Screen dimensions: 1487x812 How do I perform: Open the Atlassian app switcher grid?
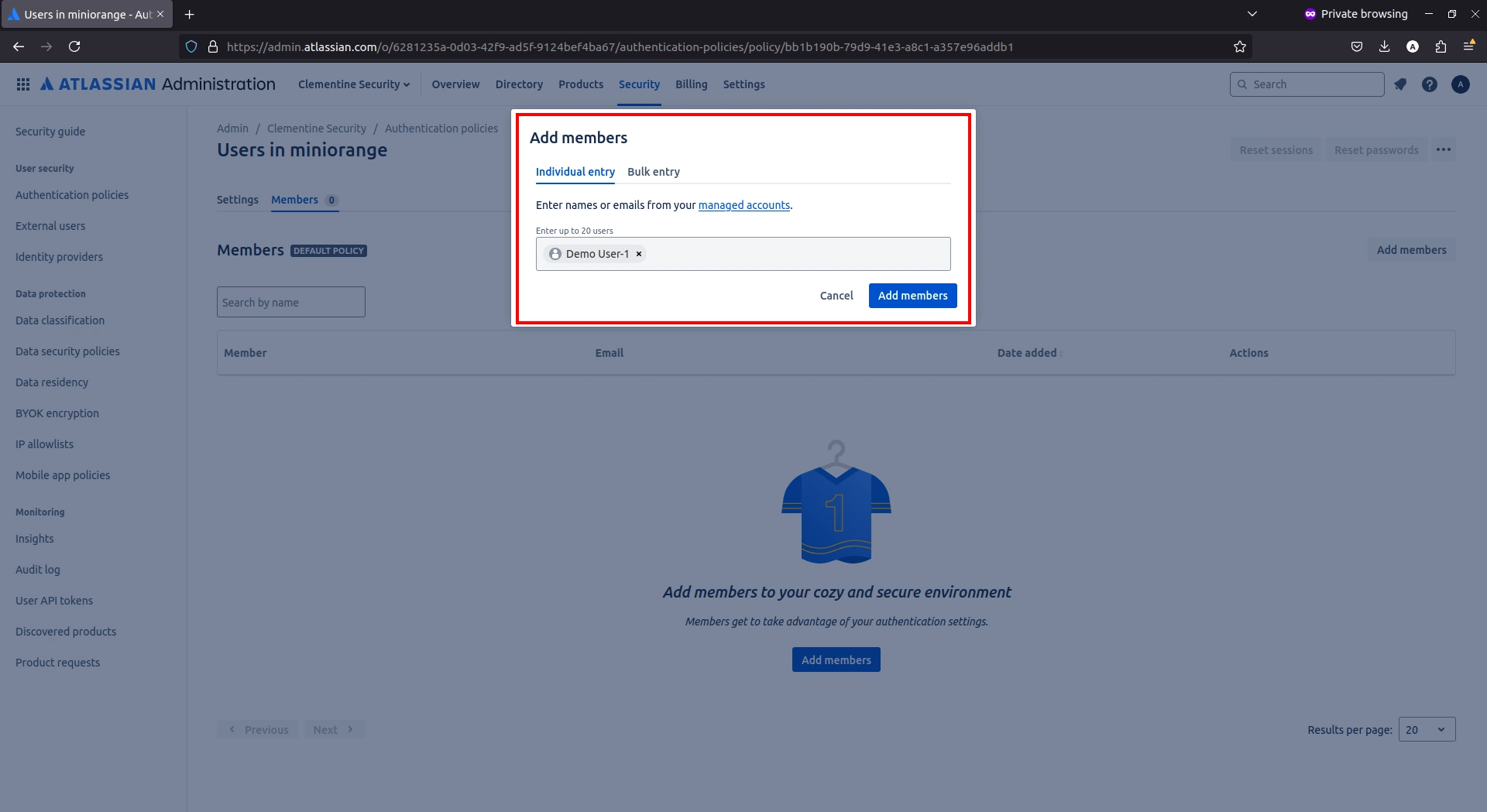click(23, 84)
